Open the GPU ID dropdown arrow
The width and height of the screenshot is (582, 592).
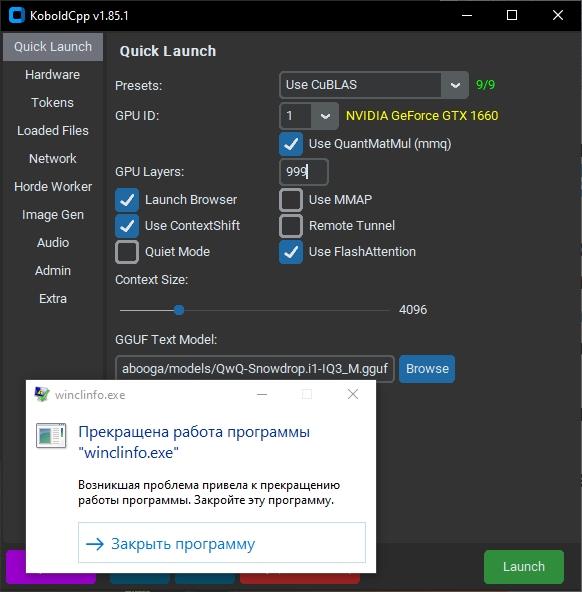(x=325, y=116)
